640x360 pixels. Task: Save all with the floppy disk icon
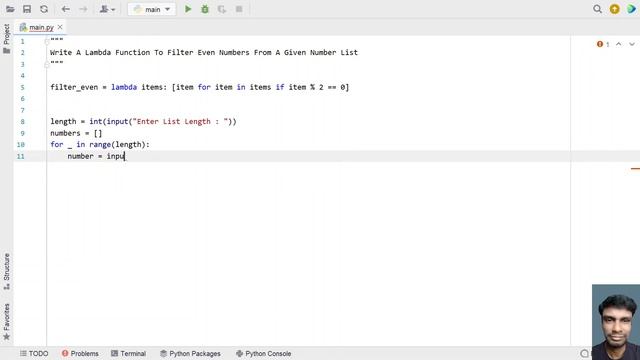click(x=27, y=9)
